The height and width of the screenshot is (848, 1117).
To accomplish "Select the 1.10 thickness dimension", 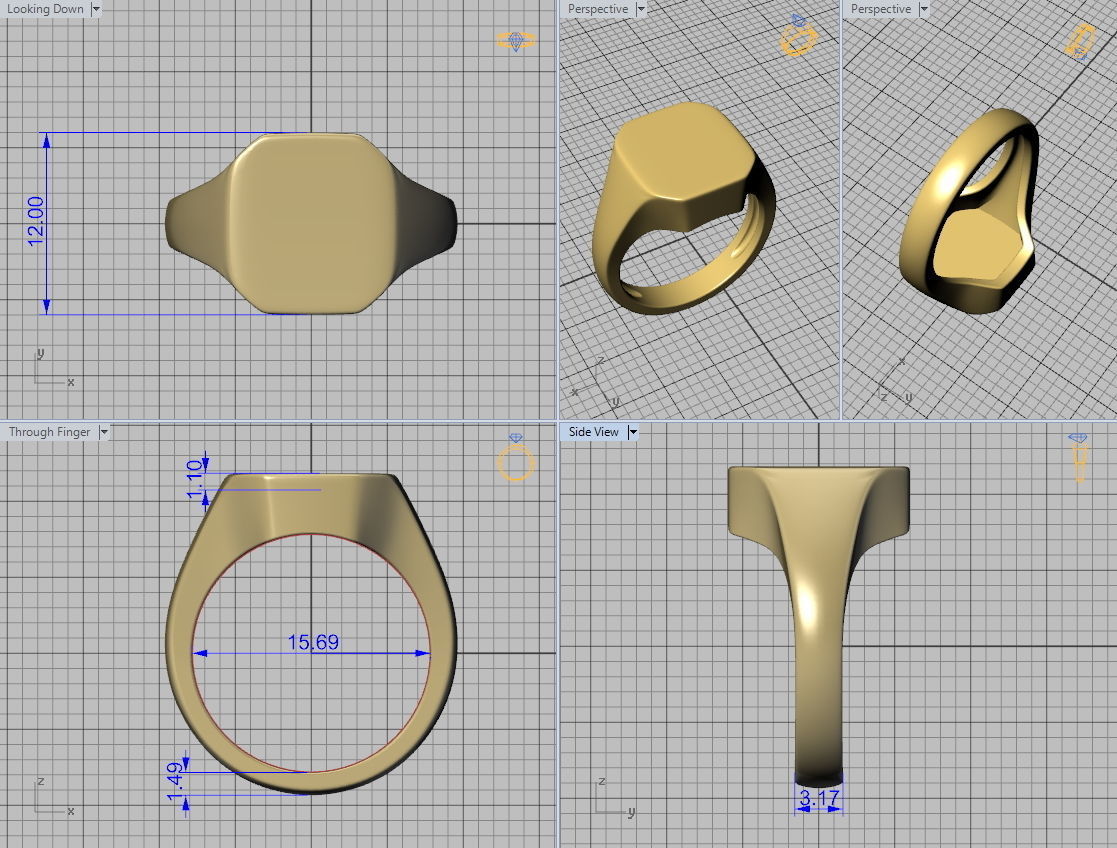I will click(x=194, y=480).
